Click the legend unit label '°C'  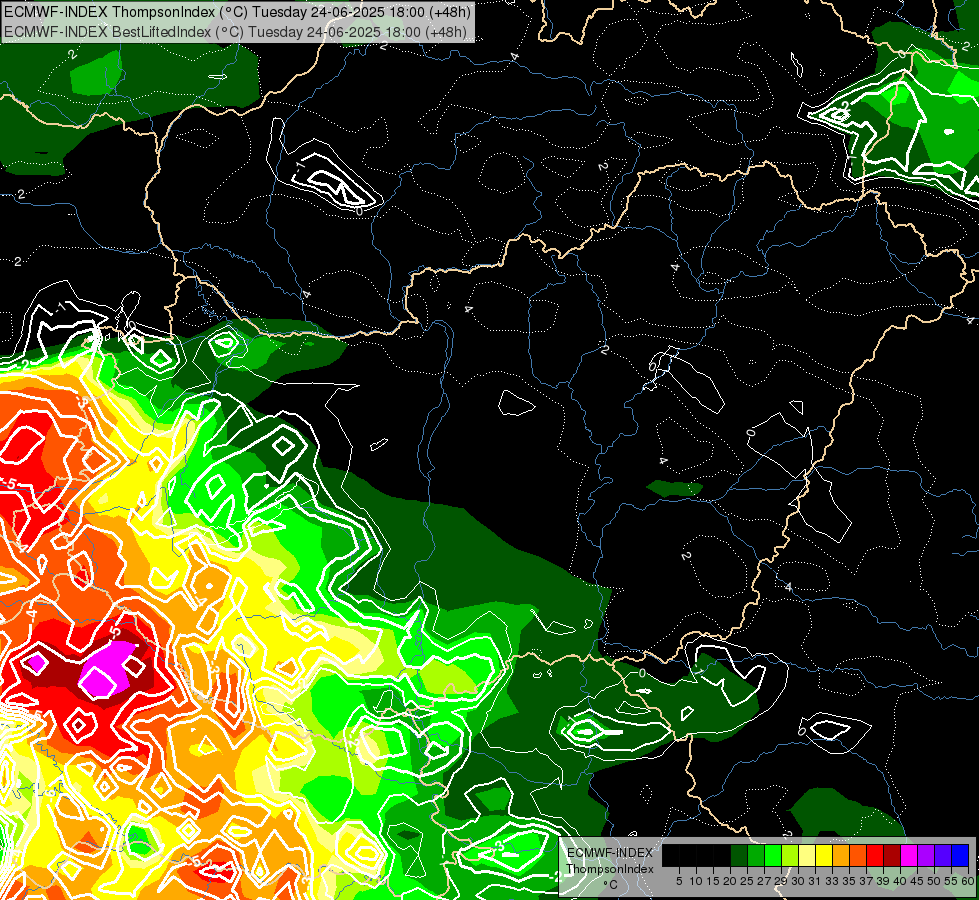click(611, 885)
